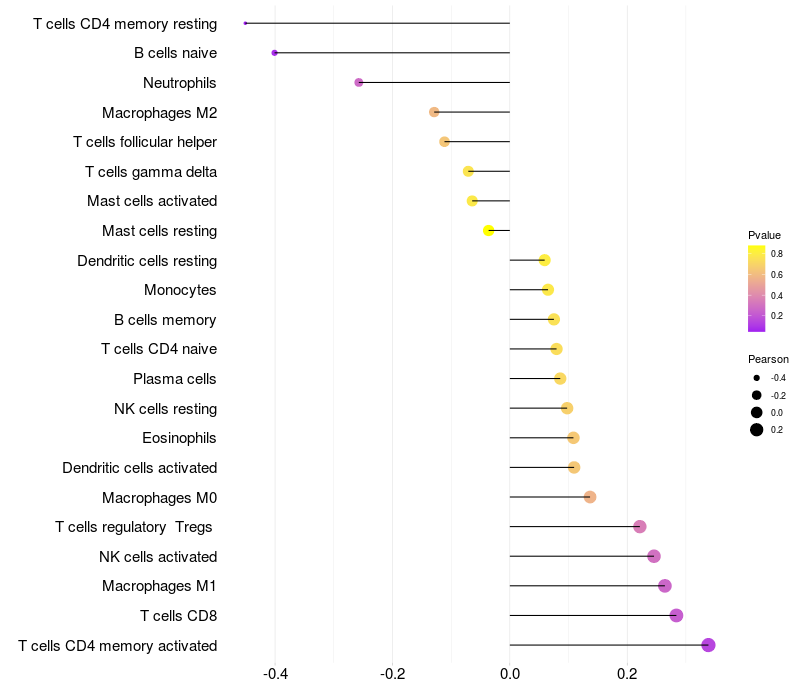Click the Pearson -0.2 legend circle

tap(757, 395)
